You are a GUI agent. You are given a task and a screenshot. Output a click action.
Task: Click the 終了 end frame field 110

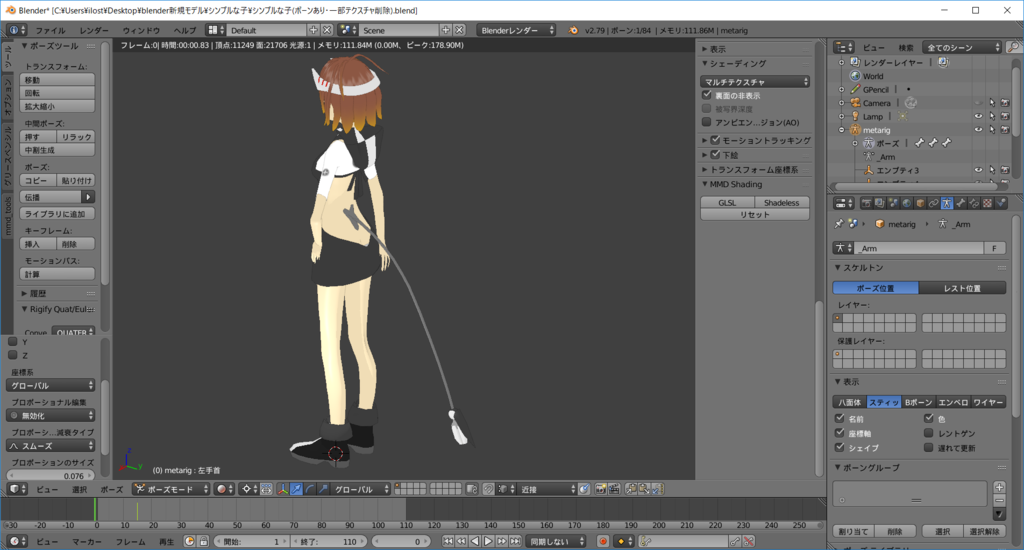pos(330,542)
